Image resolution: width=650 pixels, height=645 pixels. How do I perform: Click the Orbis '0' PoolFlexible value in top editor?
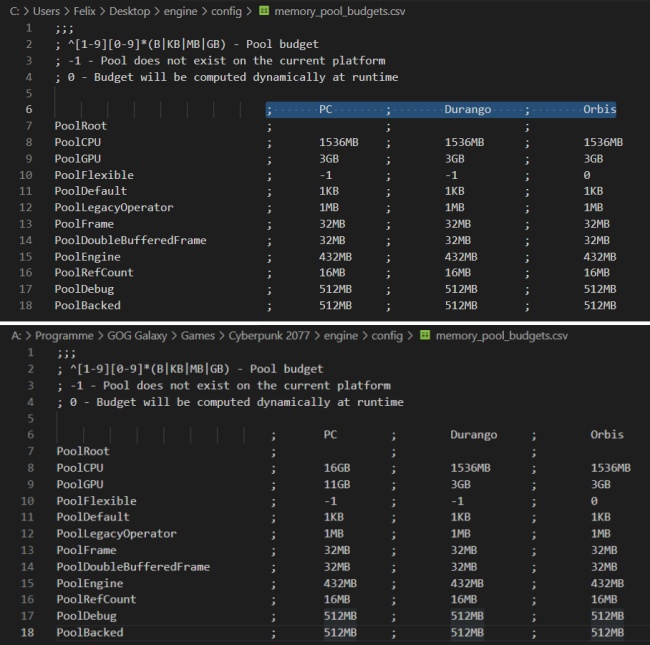(587, 175)
